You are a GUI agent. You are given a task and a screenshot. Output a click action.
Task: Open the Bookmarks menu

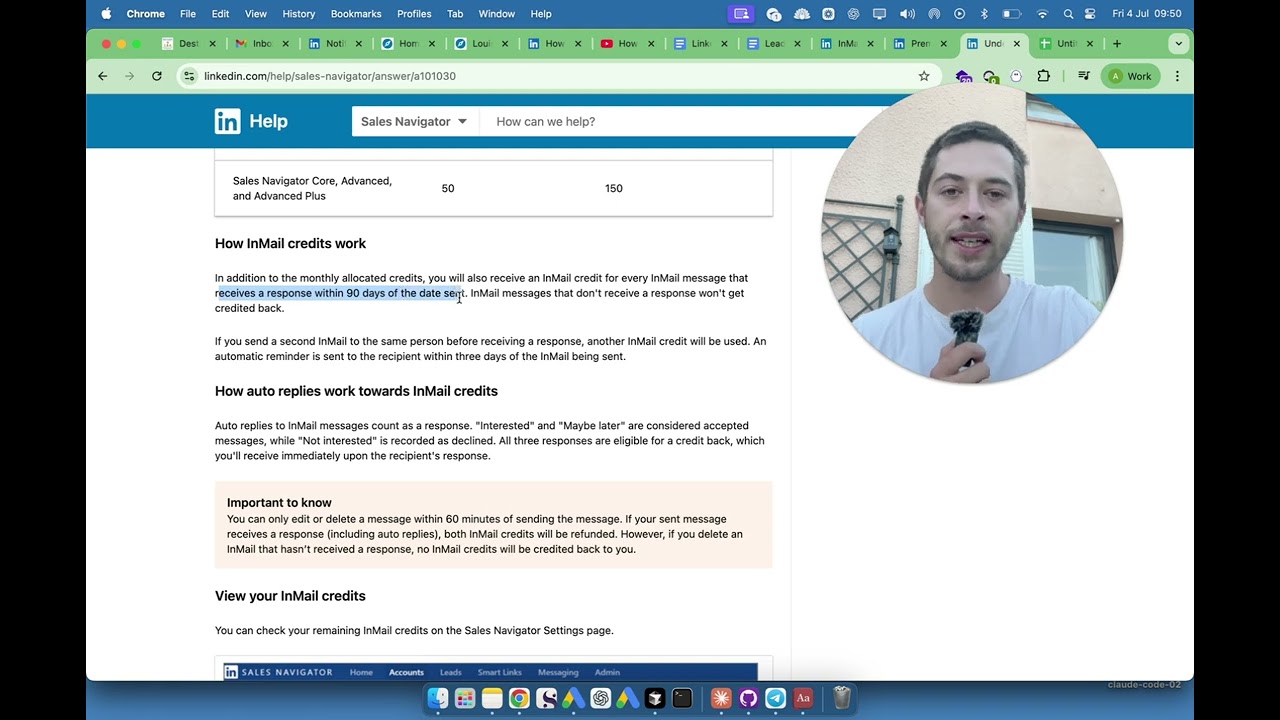pos(356,14)
